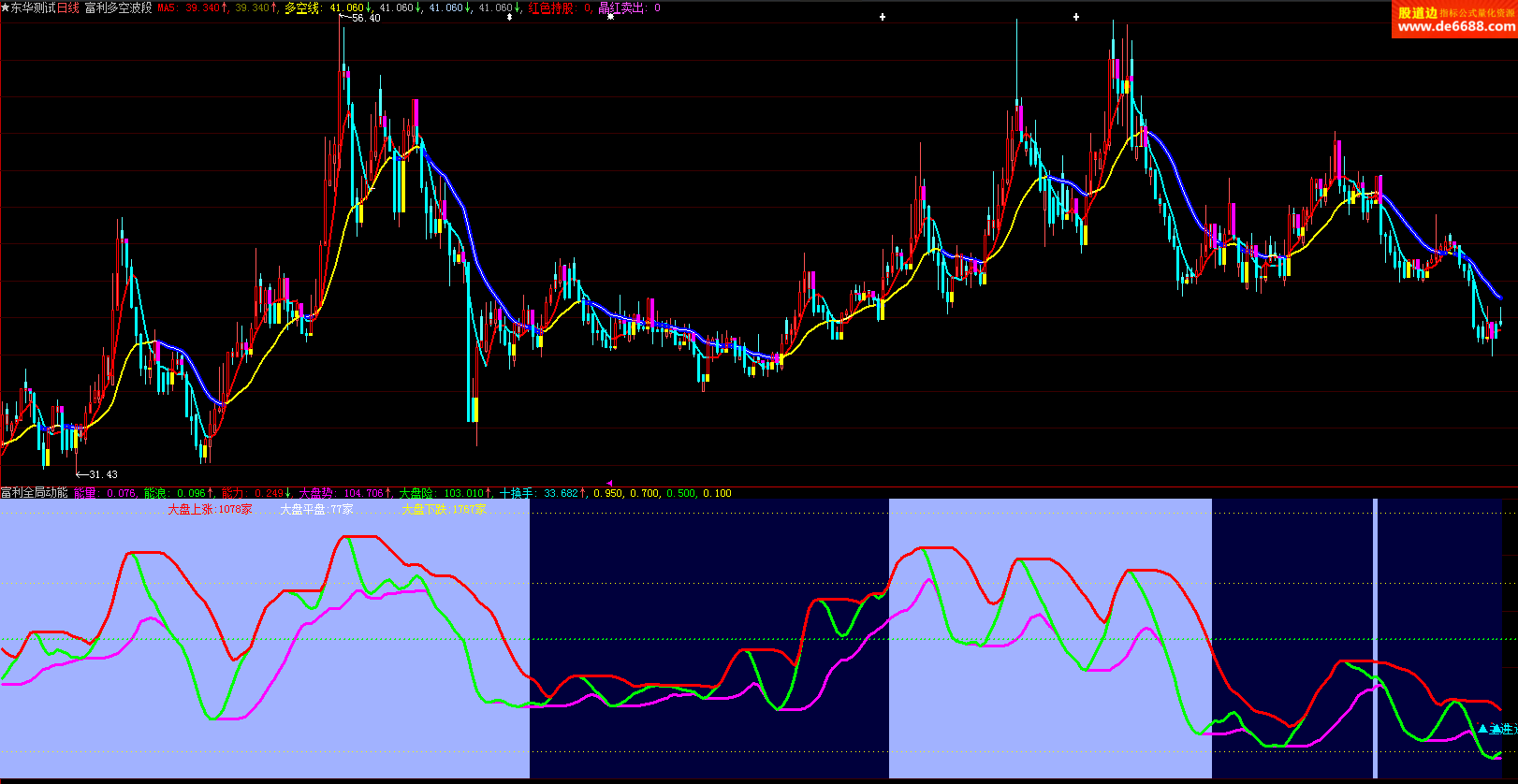Click the 31.43 low price label
1518x784 pixels.
(103, 474)
